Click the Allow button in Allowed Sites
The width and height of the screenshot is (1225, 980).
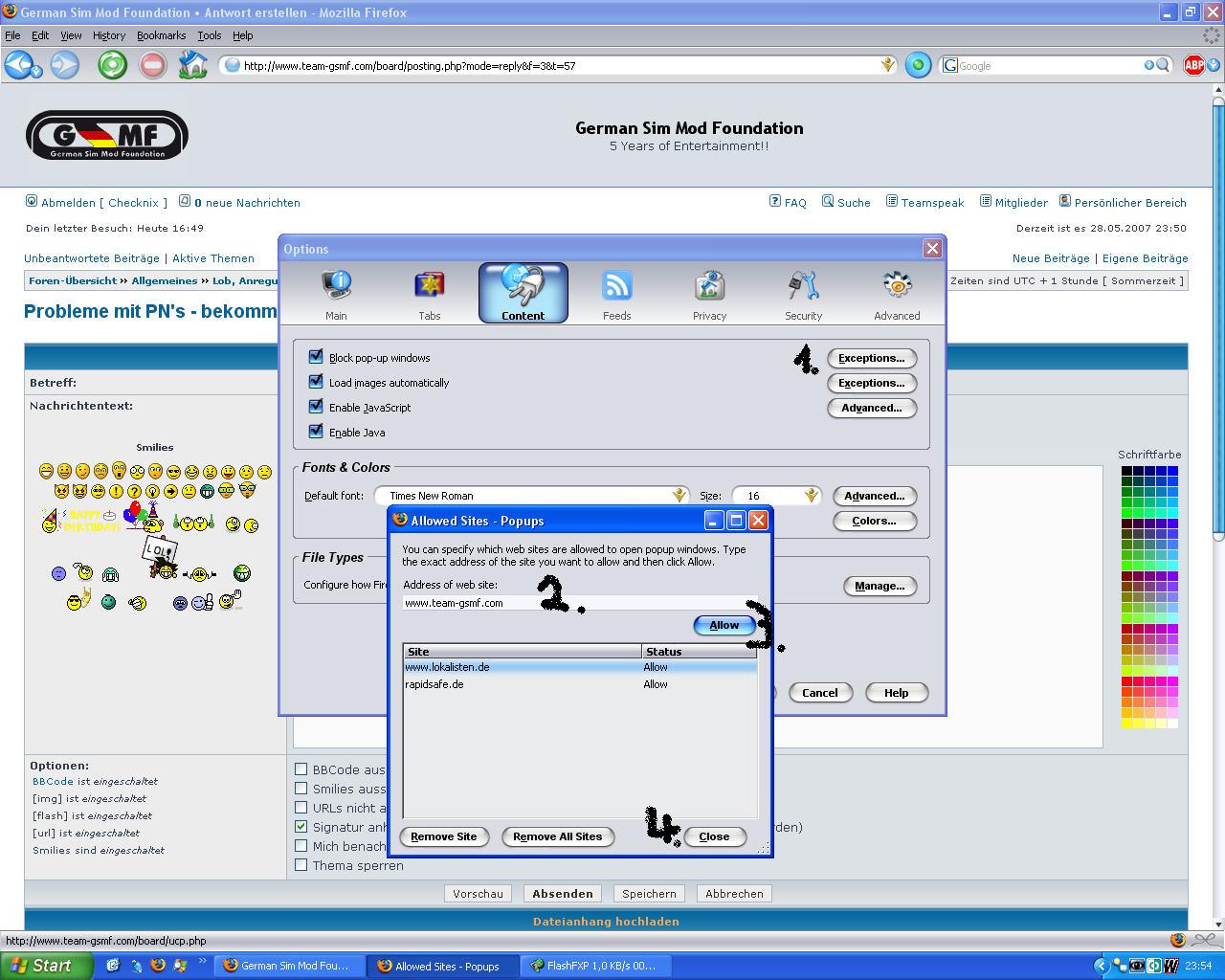click(724, 625)
